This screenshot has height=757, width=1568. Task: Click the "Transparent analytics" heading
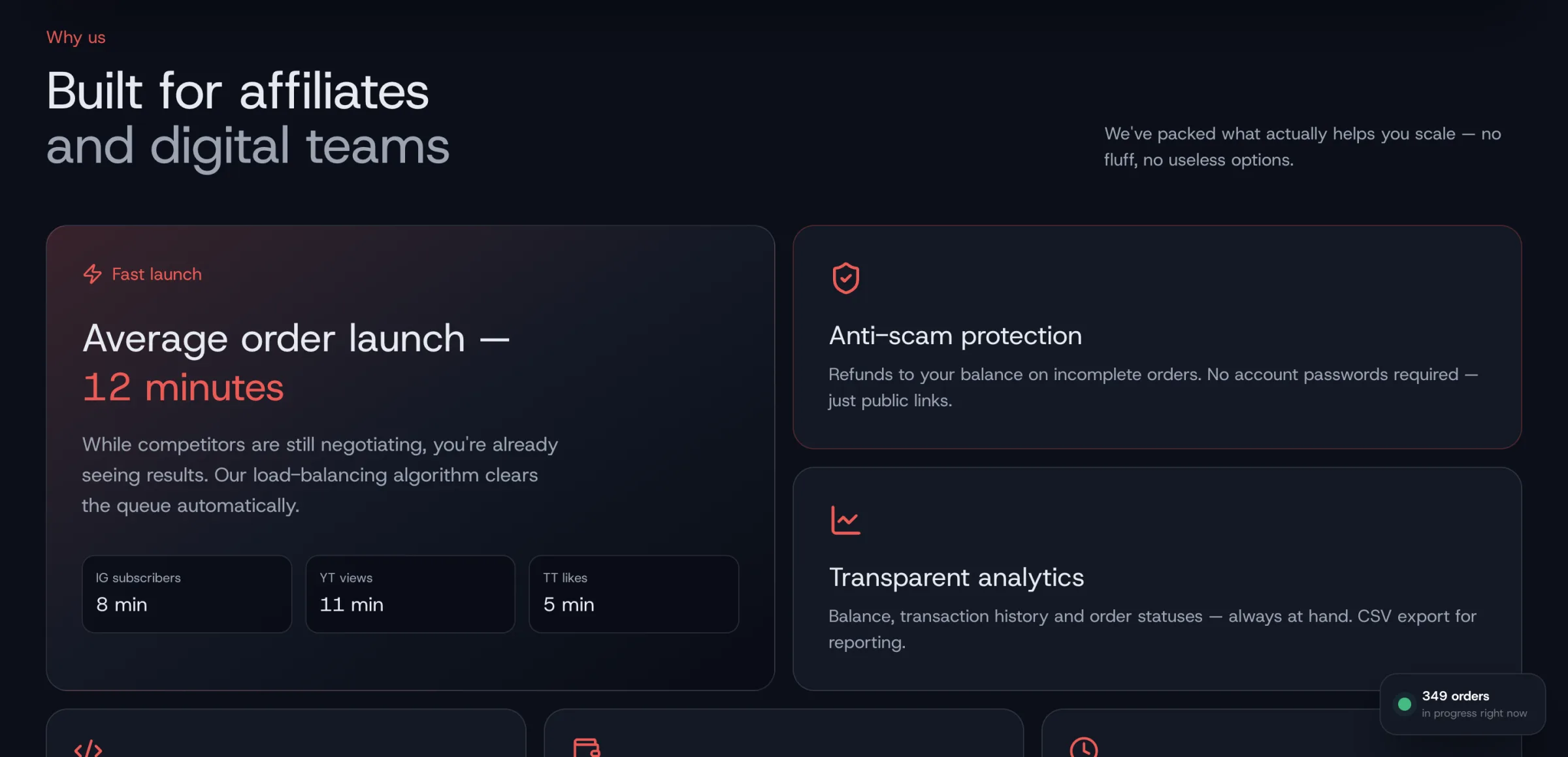pyautogui.click(x=956, y=577)
